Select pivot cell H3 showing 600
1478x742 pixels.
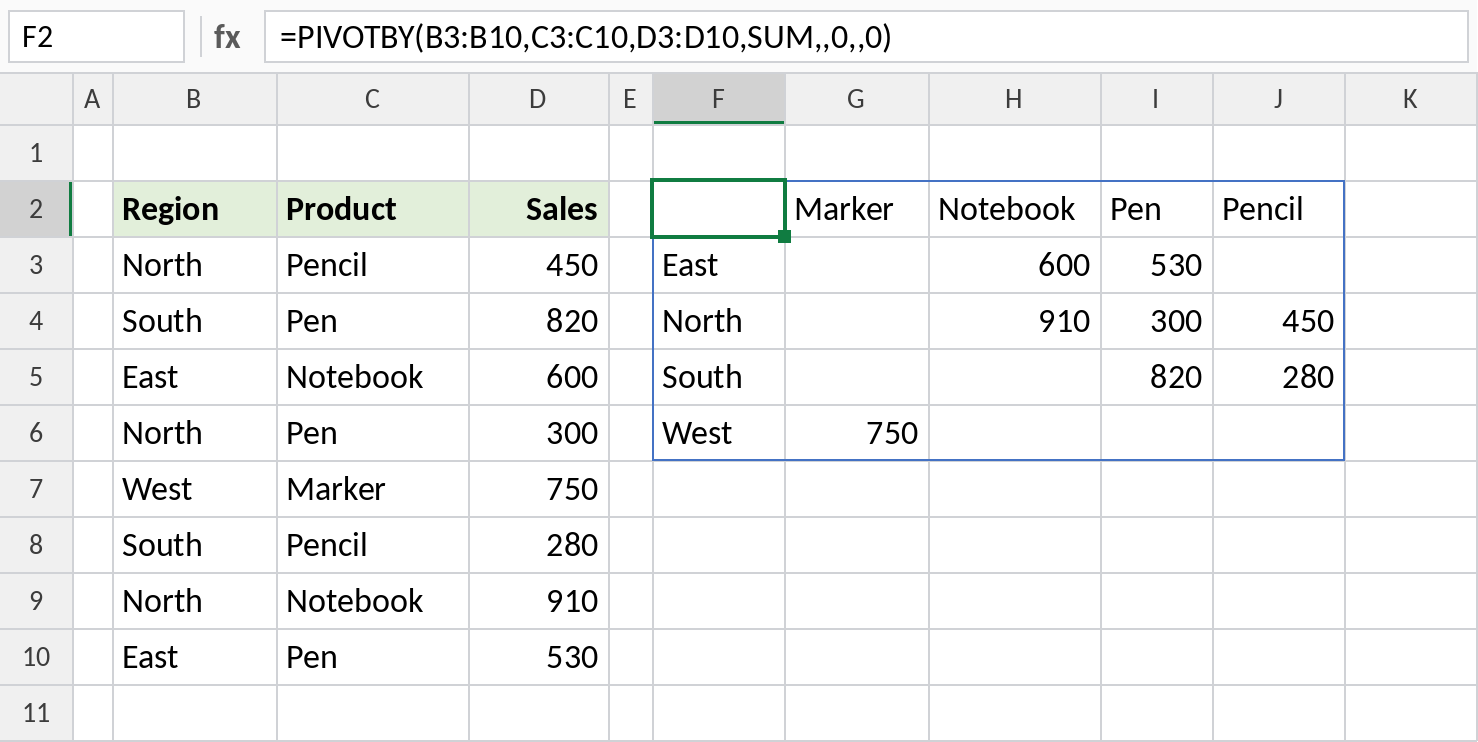coord(1015,265)
